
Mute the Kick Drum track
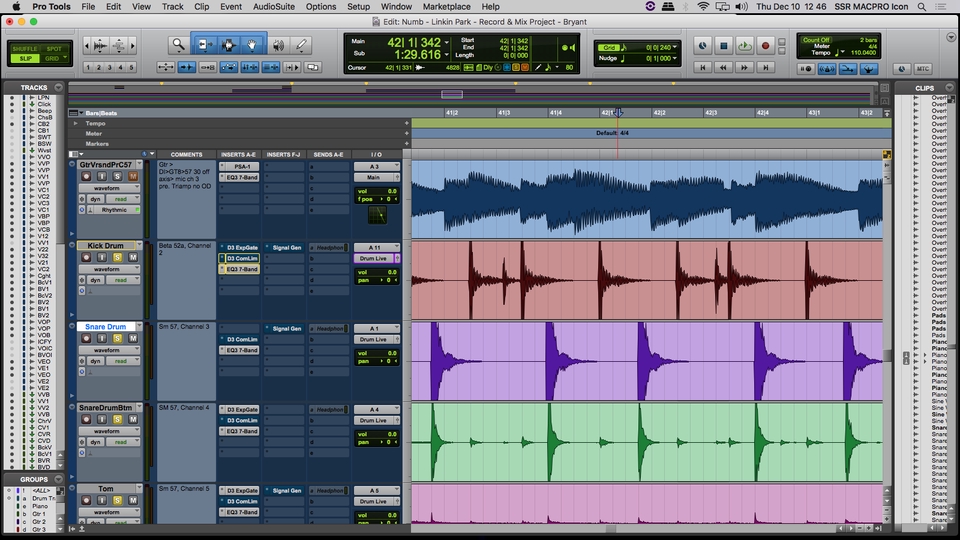pyautogui.click(x=133, y=258)
